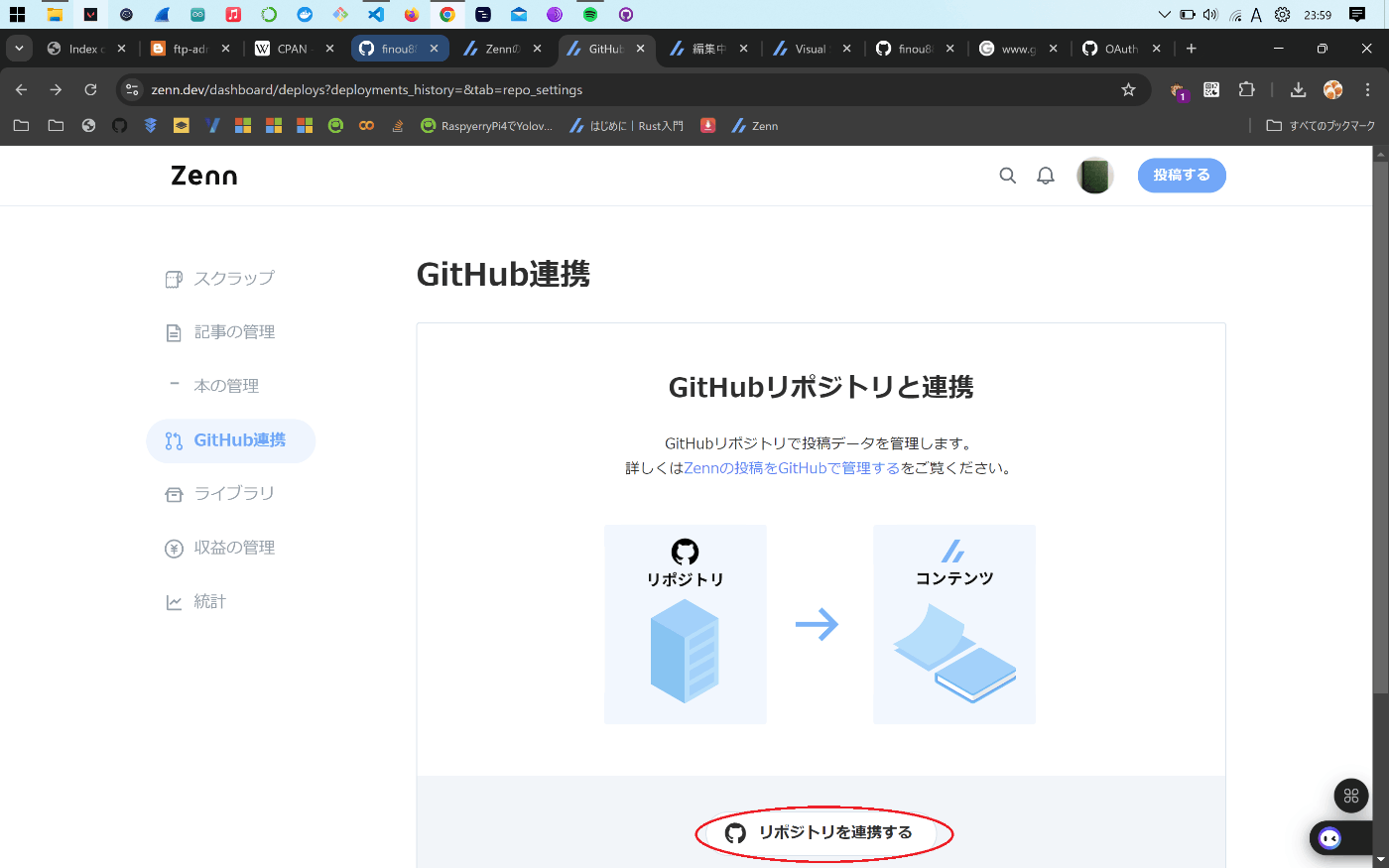Open the Windows notification center icon
Viewport: 1389px width, 868px height.
1357,15
